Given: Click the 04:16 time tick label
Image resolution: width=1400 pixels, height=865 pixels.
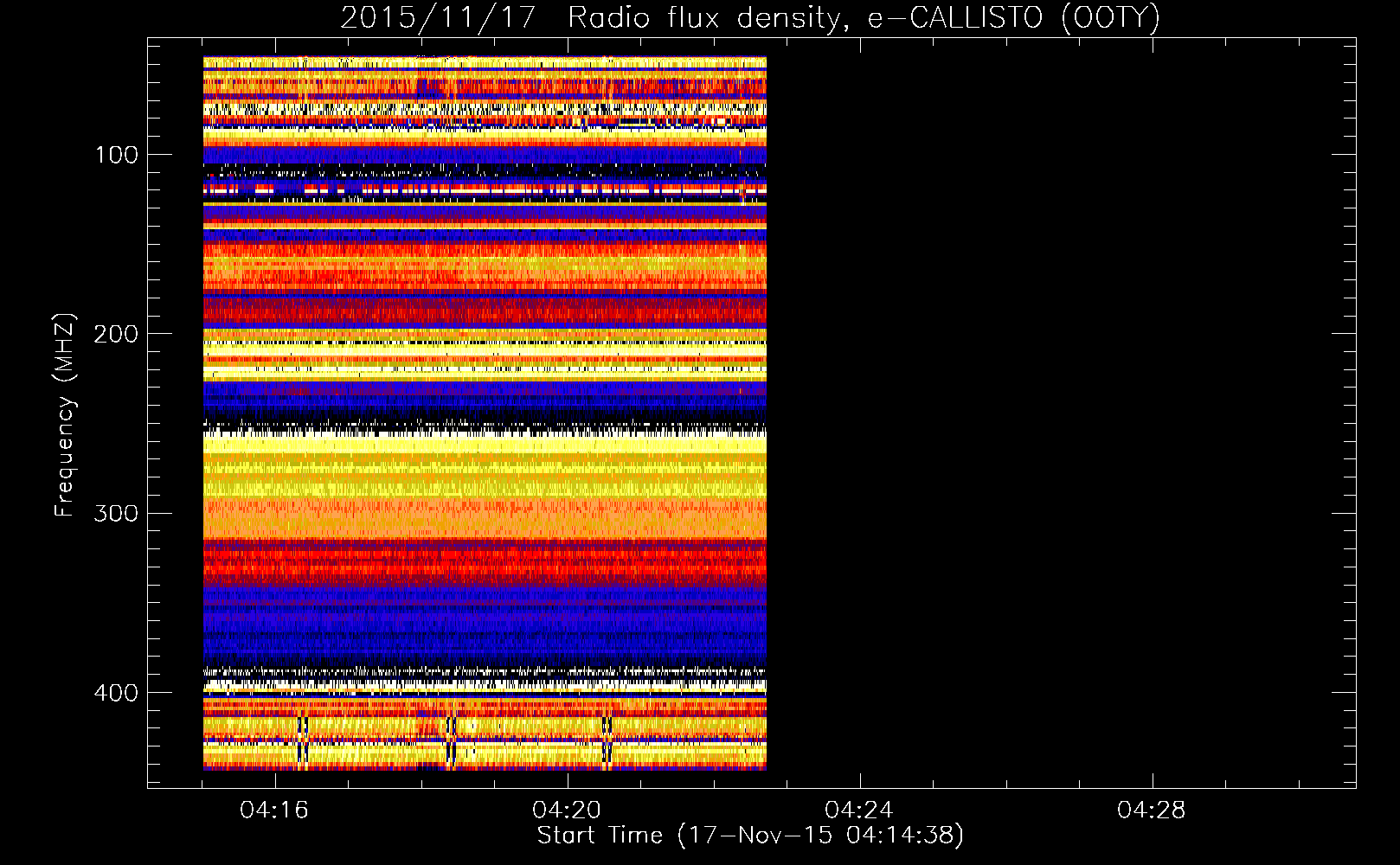Looking at the screenshot, I should [274, 811].
